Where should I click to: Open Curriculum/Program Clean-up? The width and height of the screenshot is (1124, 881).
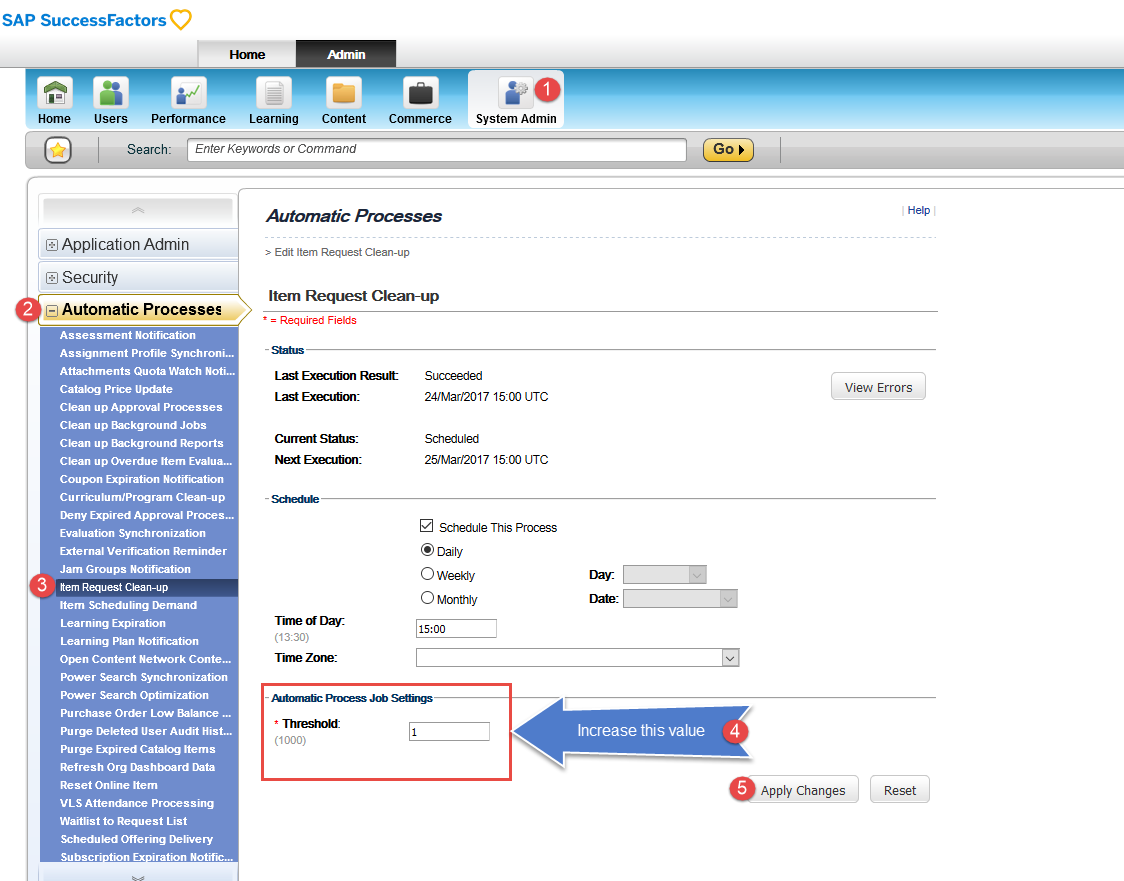pyautogui.click(x=142, y=497)
